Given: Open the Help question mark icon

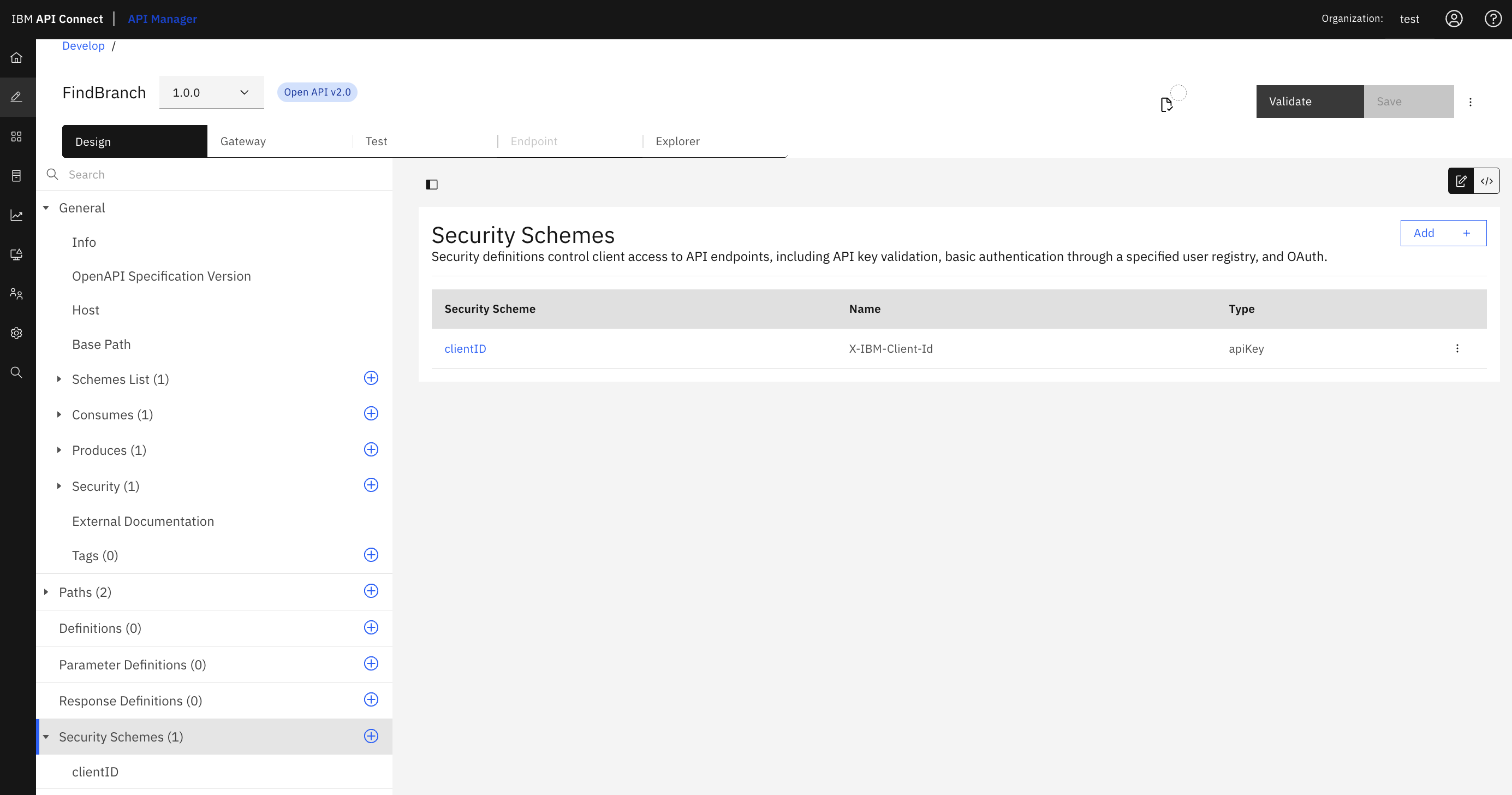Looking at the screenshot, I should point(1493,19).
